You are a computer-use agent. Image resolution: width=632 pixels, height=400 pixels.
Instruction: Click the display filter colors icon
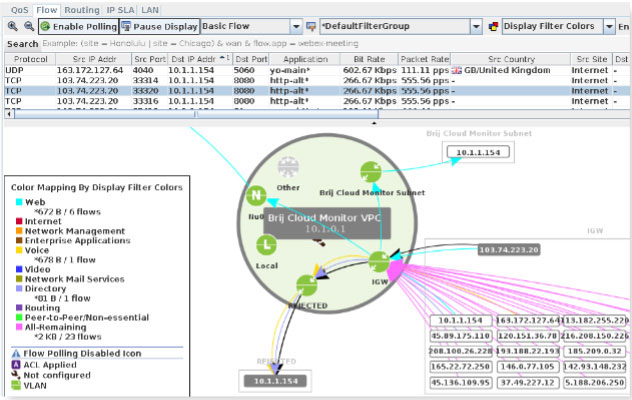(494, 26)
